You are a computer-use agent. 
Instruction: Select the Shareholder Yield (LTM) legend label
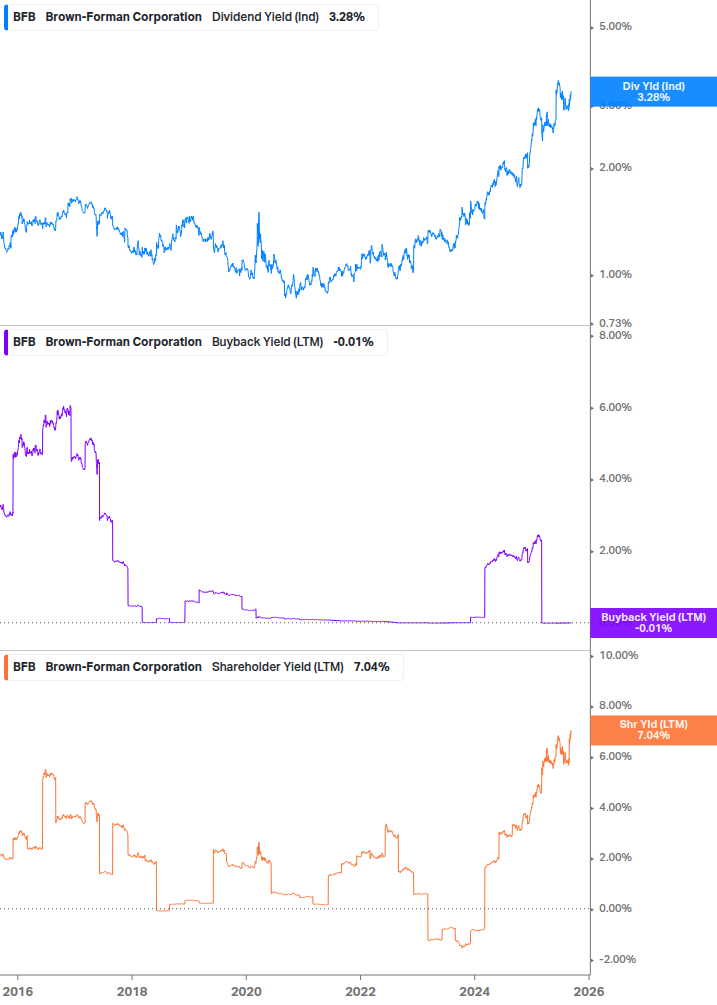(277, 667)
